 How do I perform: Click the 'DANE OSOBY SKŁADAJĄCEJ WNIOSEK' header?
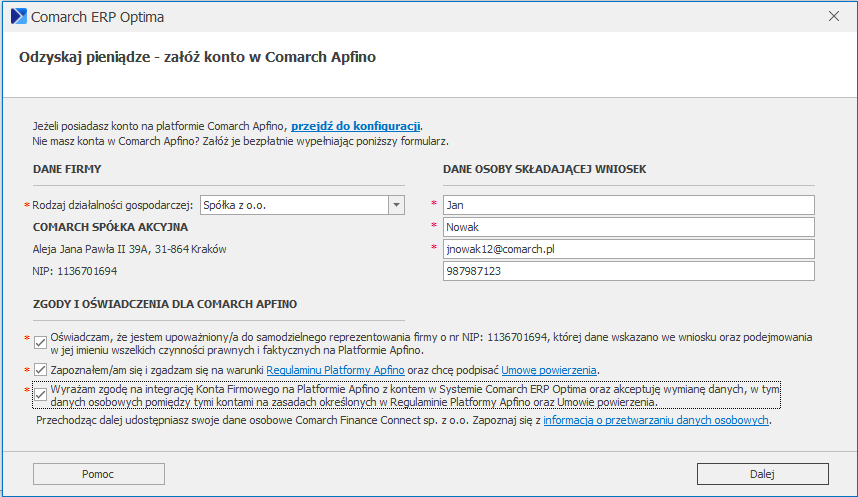[544, 169]
